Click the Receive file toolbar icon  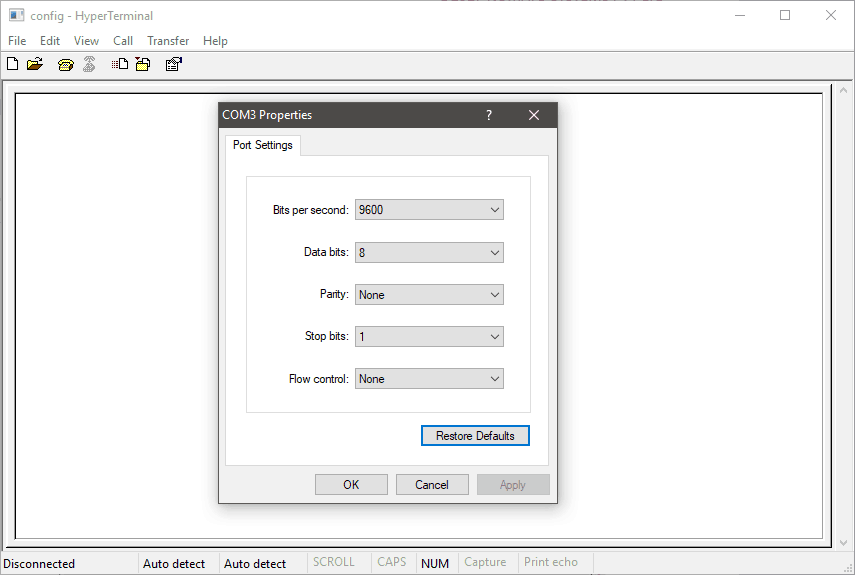pyautogui.click(x=143, y=65)
